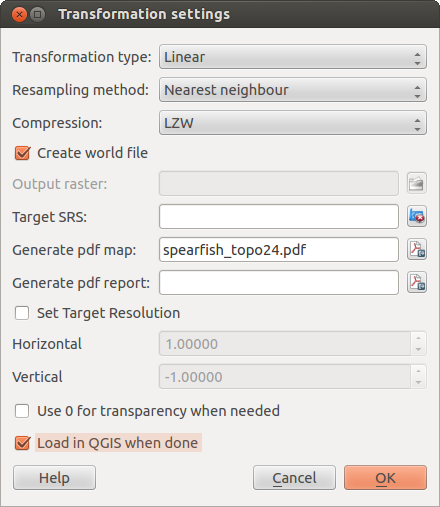
Task: Click the Generate pdf map label
Action: point(74,250)
